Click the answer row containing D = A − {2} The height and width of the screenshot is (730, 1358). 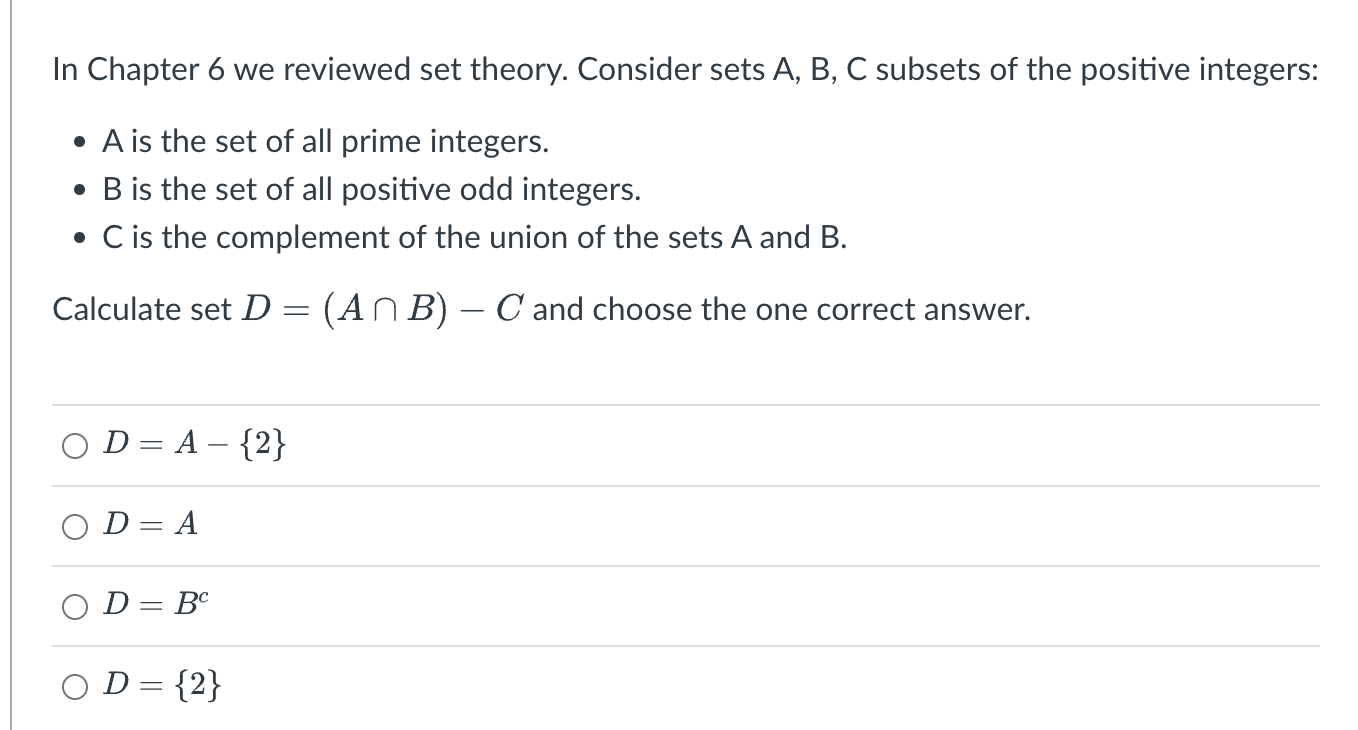[x=600, y=445]
